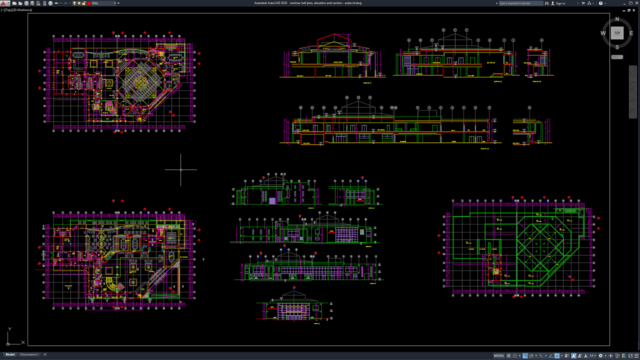Click the ViewCube West compass letter

[x=603, y=33]
